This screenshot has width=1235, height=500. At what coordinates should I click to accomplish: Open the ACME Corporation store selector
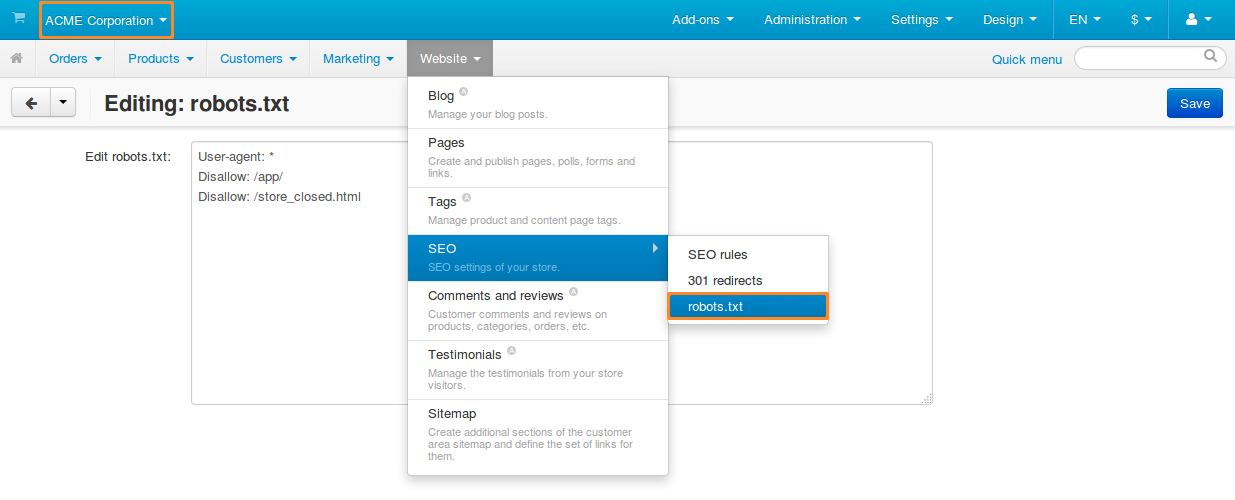[106, 20]
